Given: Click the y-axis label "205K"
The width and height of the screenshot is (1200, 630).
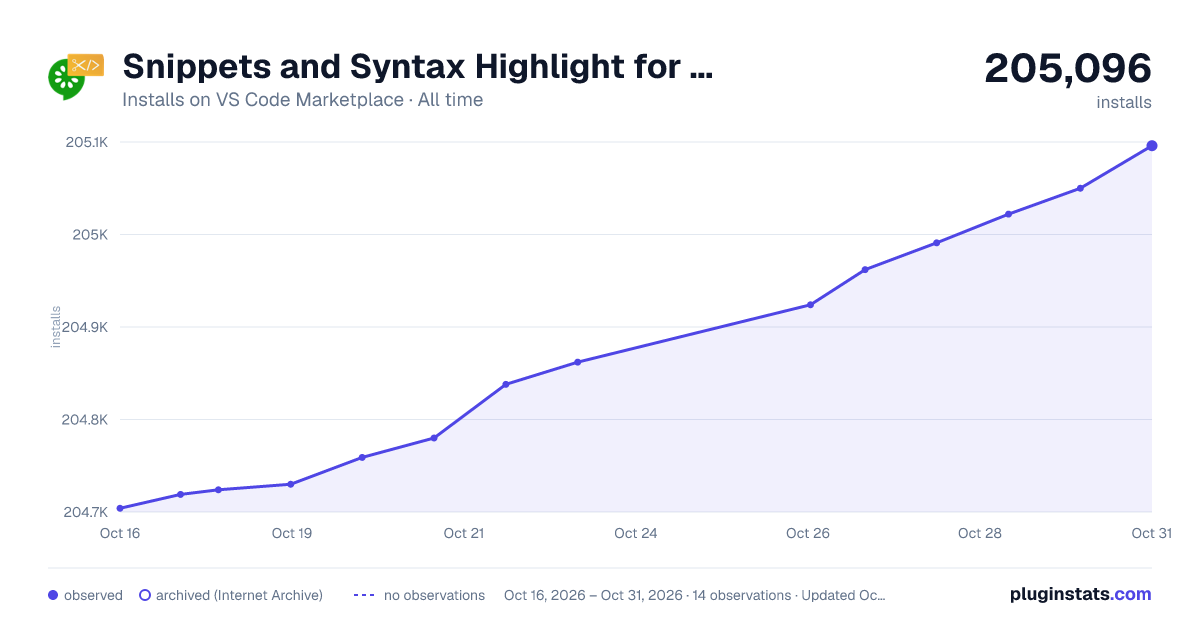Looking at the screenshot, I should click(92, 235).
